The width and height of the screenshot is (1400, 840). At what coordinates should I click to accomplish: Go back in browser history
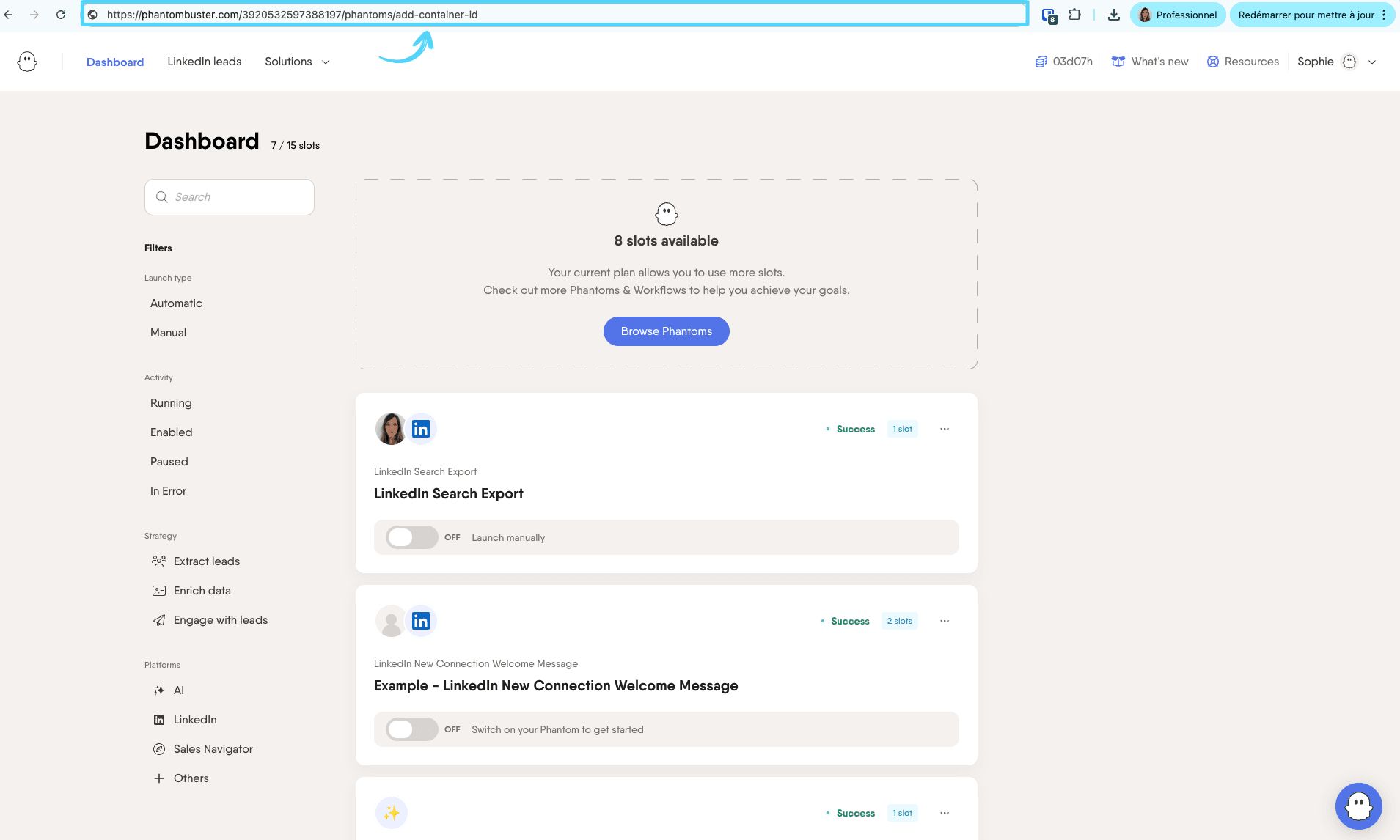9,15
